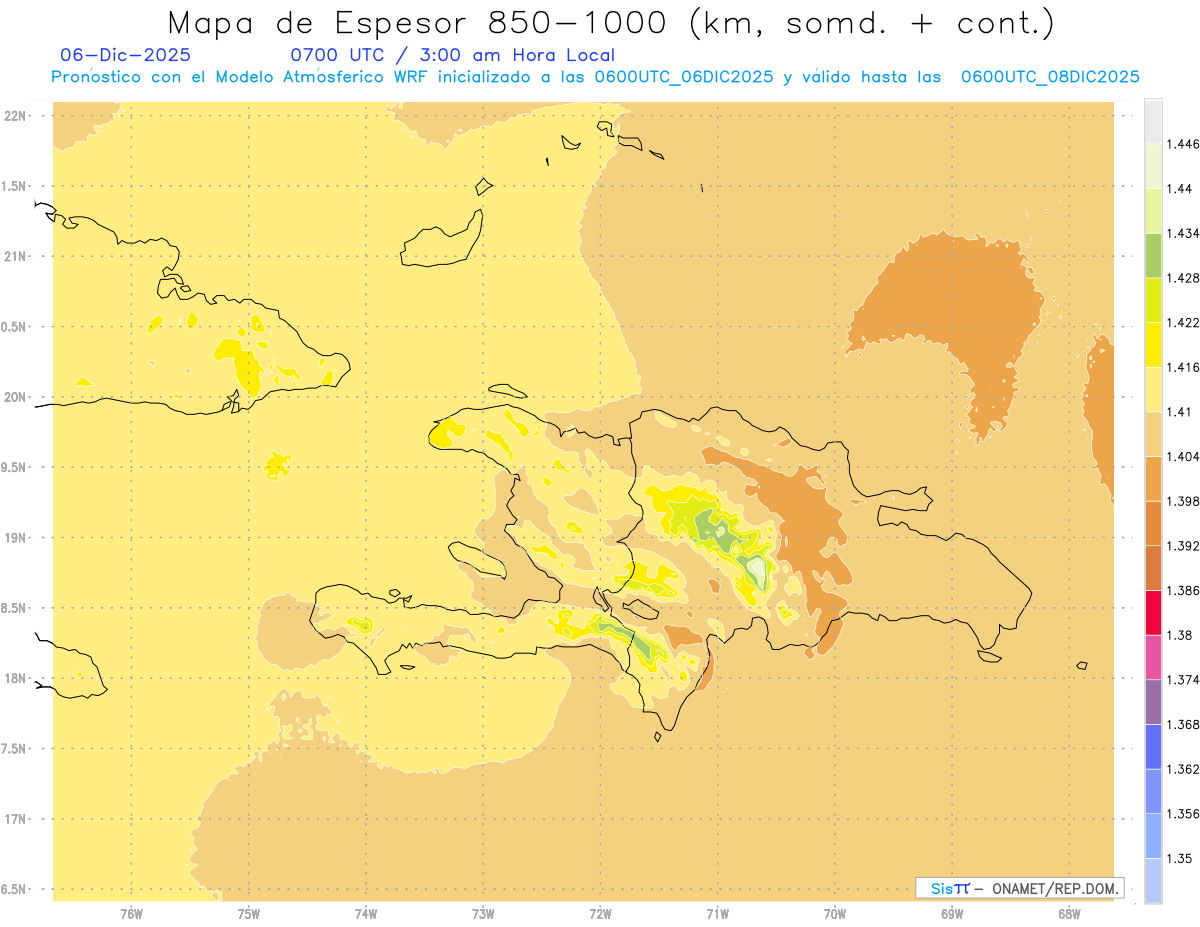Viewport: 1200px width, 927px height.
Task: Select the legend value 1.434
Action: [x=1183, y=233]
